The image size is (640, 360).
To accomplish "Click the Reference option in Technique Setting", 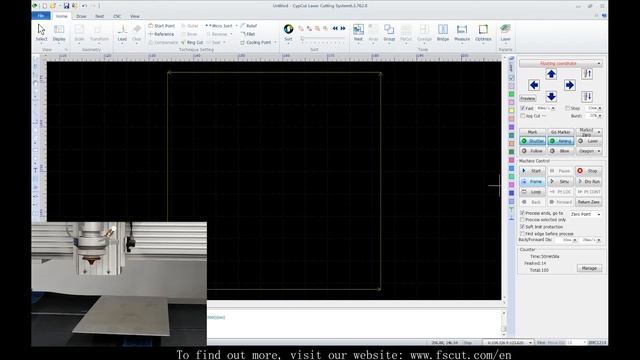I will coord(161,34).
